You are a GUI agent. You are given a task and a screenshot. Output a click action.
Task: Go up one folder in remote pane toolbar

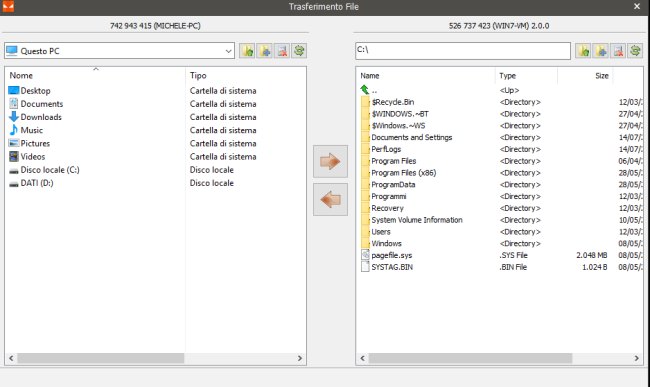click(x=583, y=51)
